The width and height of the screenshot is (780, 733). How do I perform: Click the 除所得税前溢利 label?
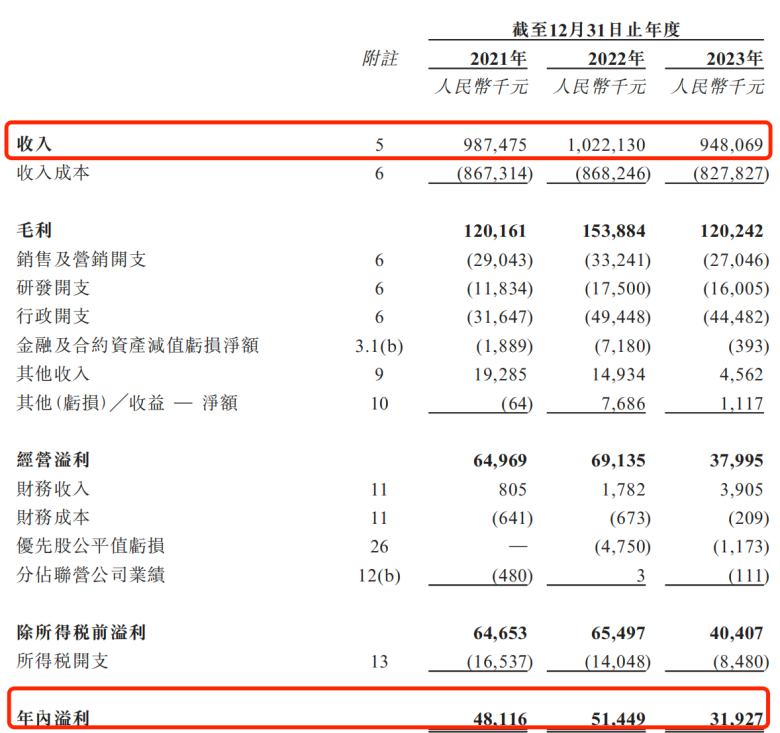[x=81, y=633]
